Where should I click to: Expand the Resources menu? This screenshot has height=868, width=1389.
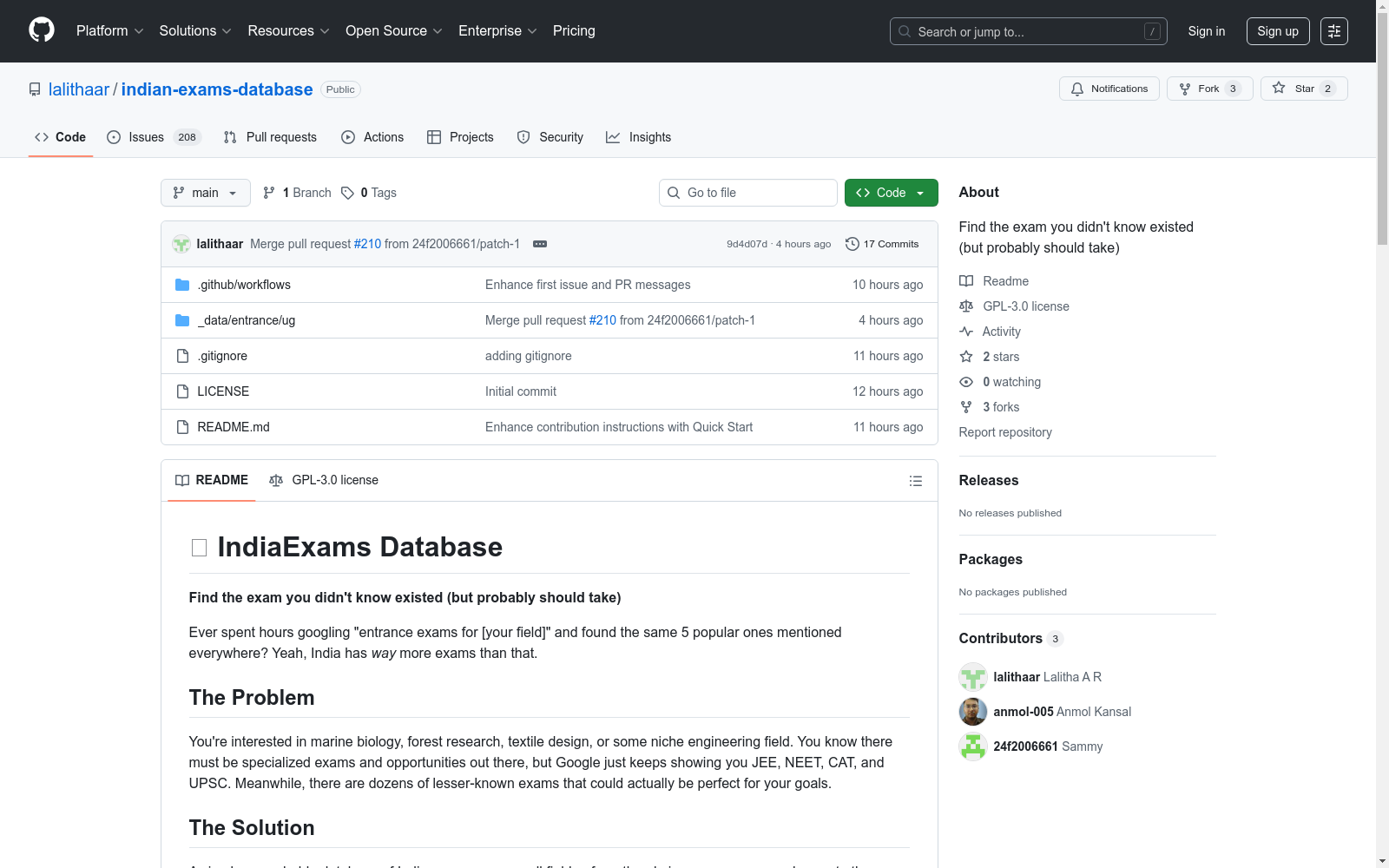(289, 31)
